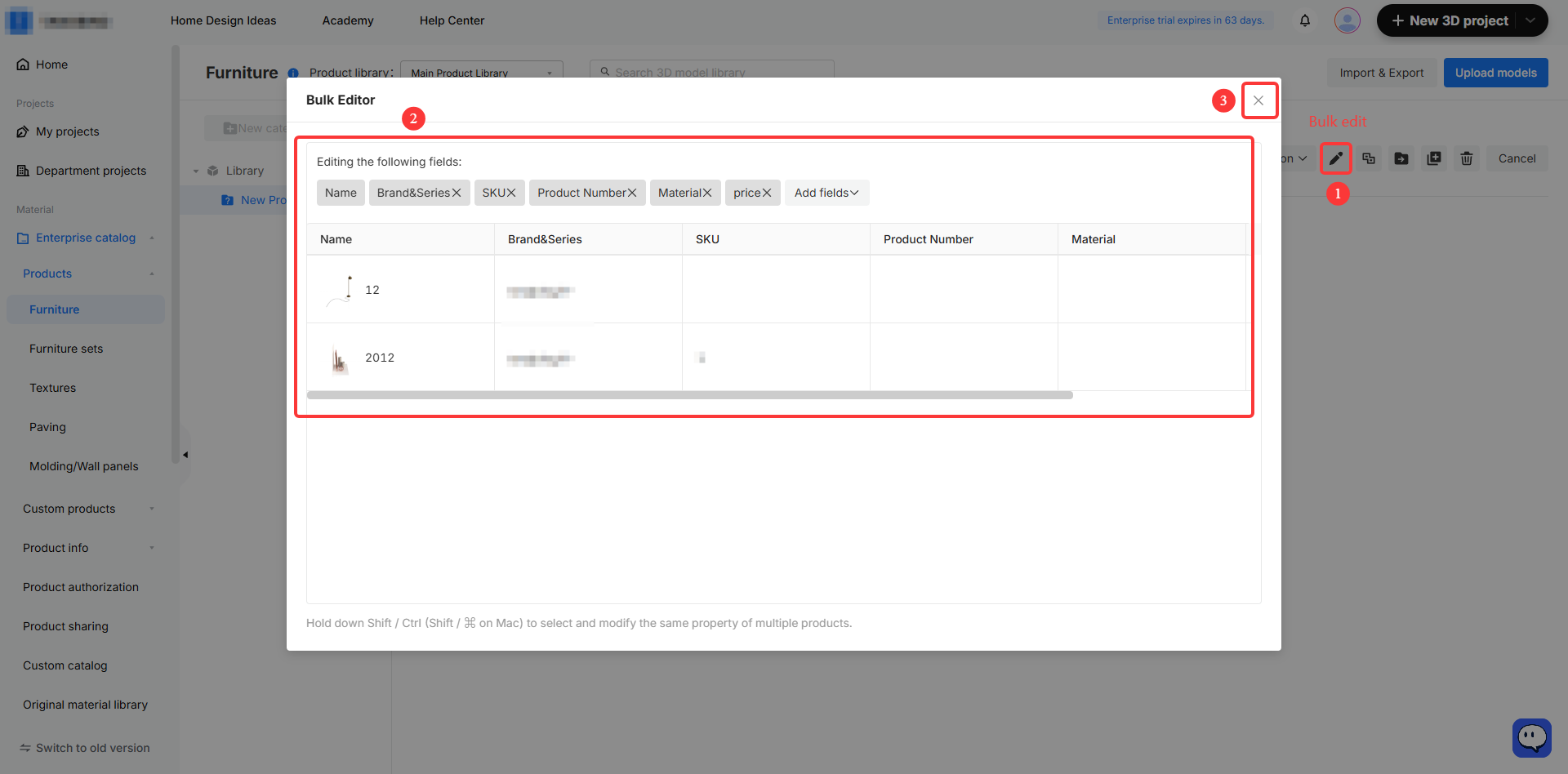The image size is (1568, 774).
Task: Select Paving in sidebar
Action: point(47,427)
